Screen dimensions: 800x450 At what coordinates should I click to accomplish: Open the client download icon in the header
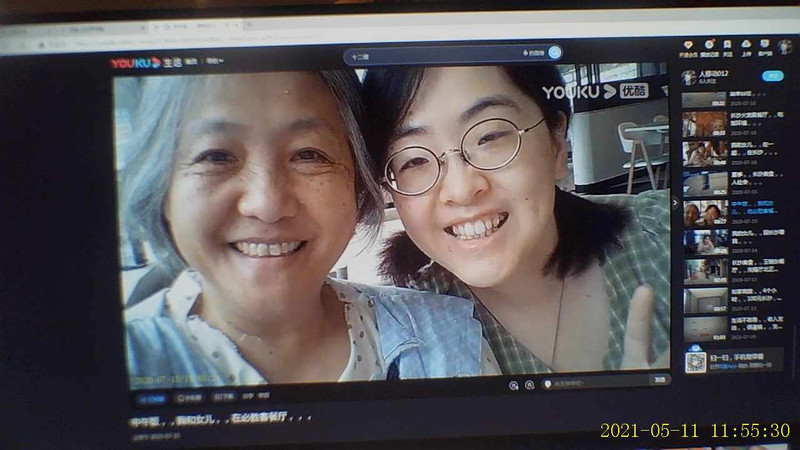click(x=764, y=44)
